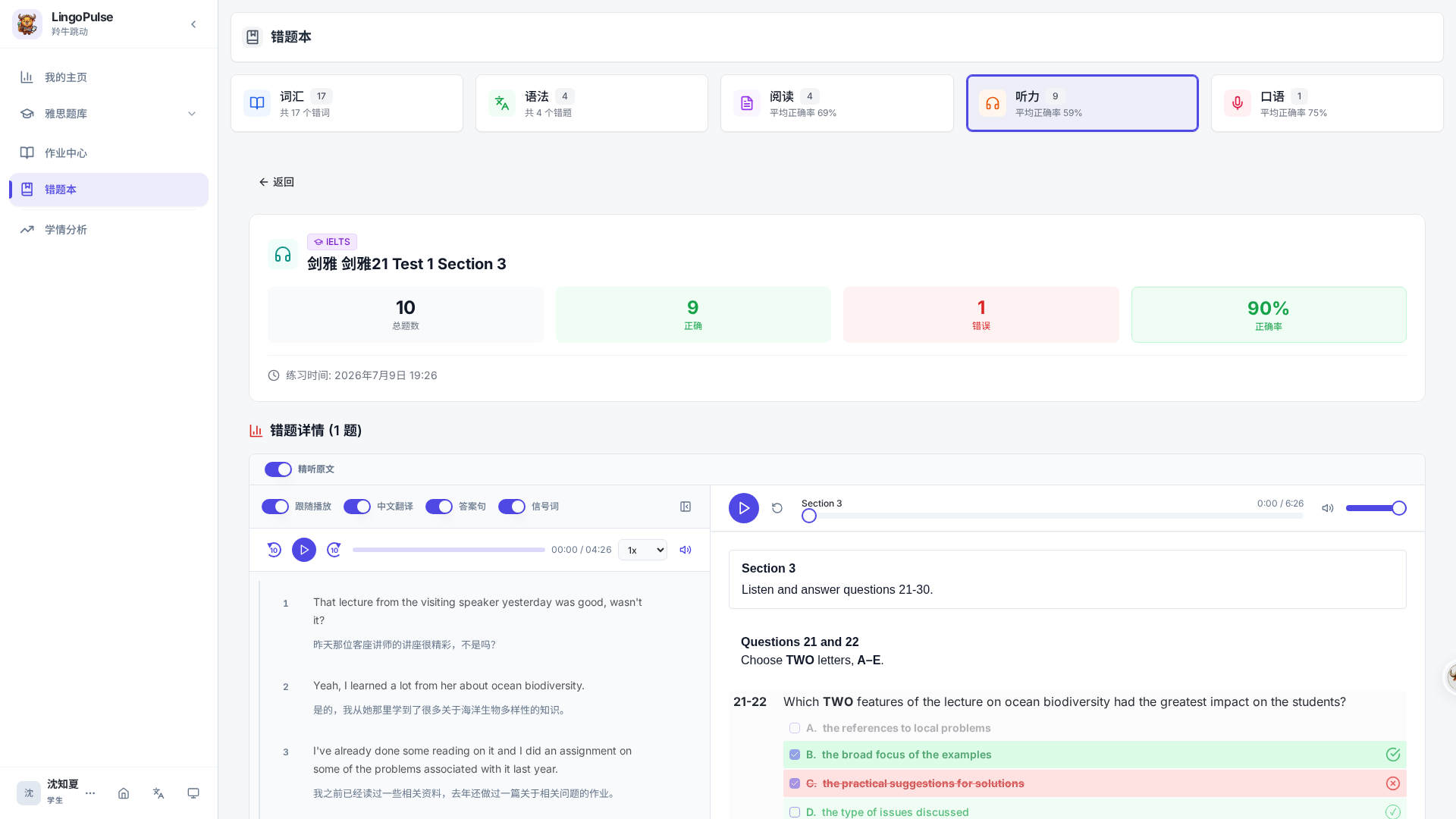Switch to the 词汇 tab
This screenshot has height=819, width=1456.
(x=347, y=103)
